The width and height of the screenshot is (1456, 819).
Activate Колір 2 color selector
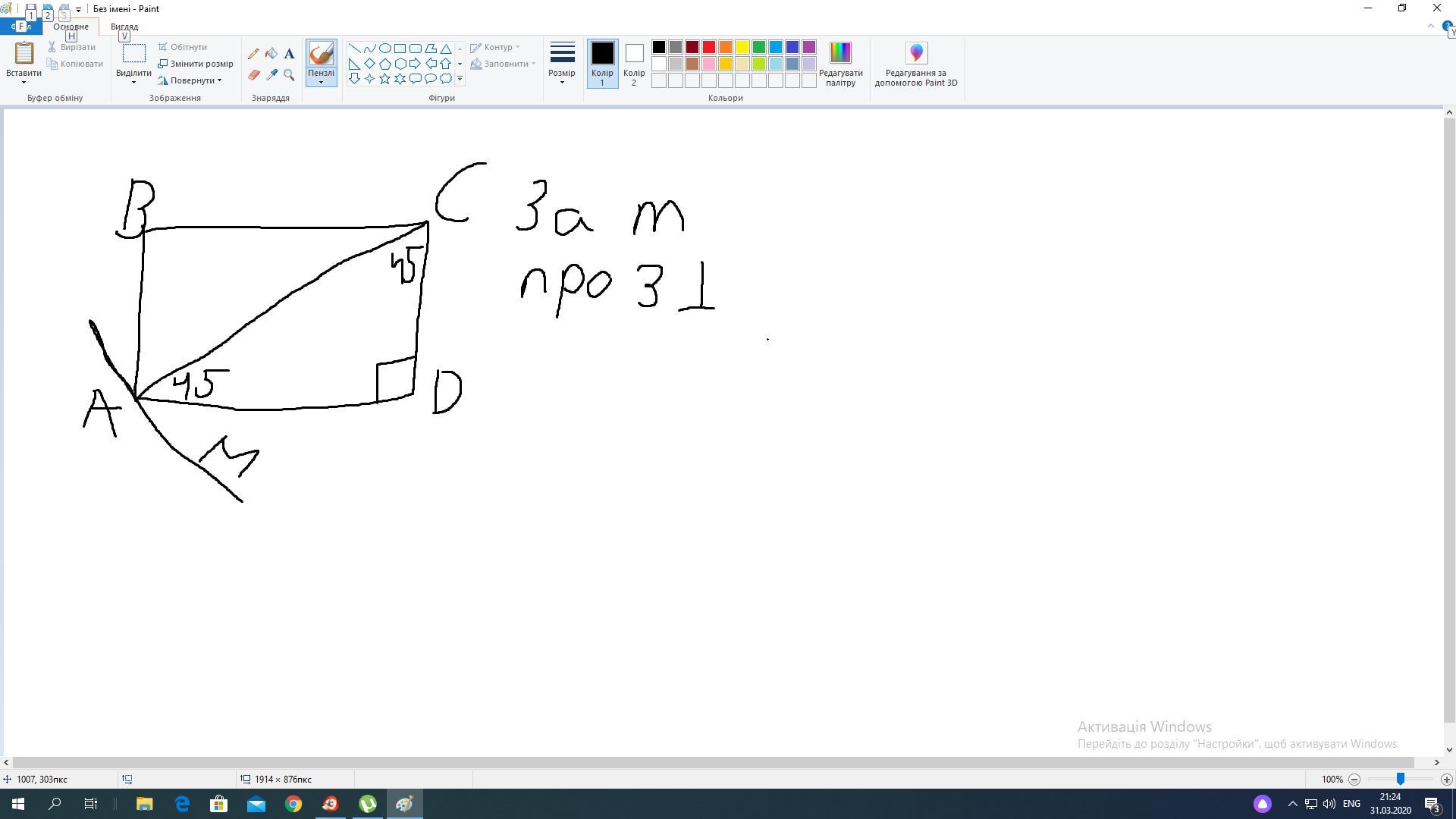click(x=634, y=63)
